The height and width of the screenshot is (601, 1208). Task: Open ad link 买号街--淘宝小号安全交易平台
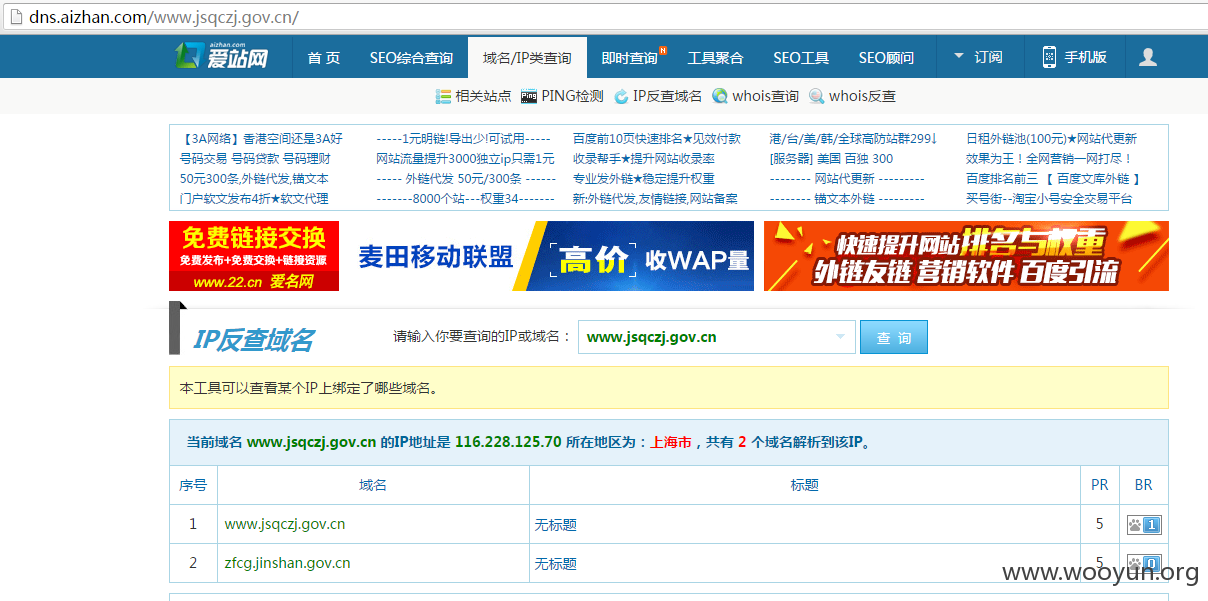click(1049, 199)
